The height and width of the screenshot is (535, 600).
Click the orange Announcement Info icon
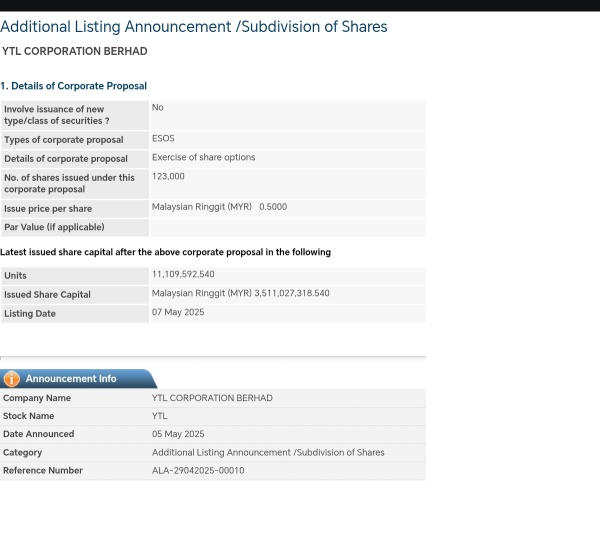pos(11,379)
